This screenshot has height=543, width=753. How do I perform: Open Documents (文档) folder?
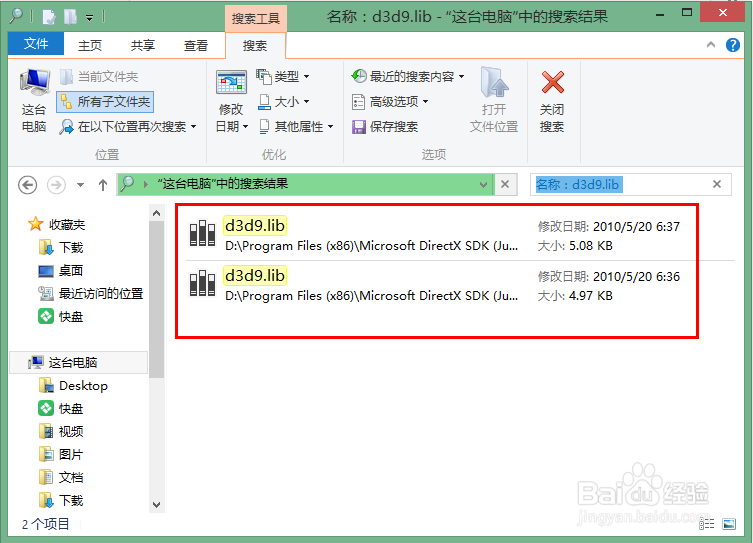61,477
